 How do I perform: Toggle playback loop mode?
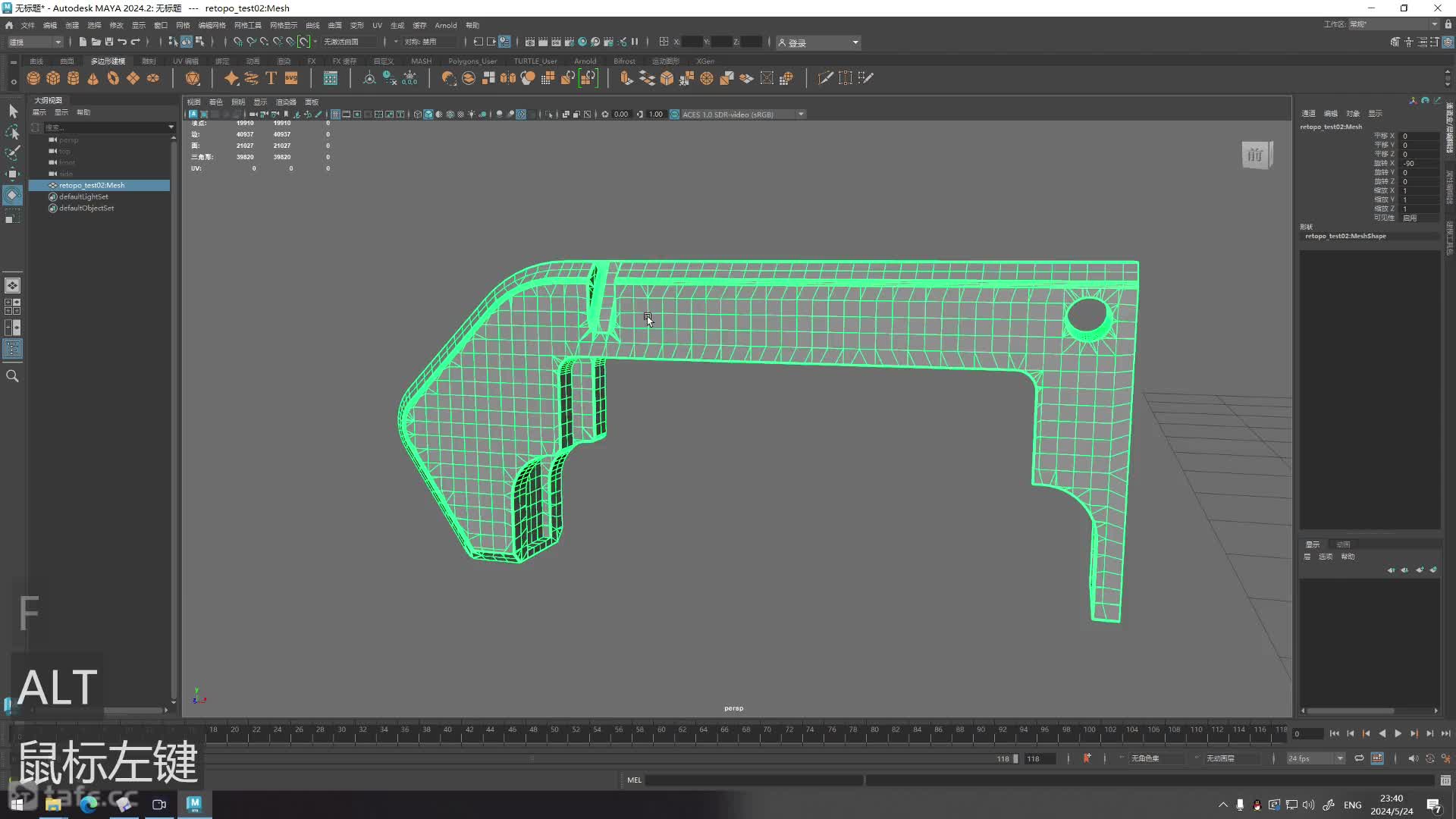click(x=1359, y=758)
